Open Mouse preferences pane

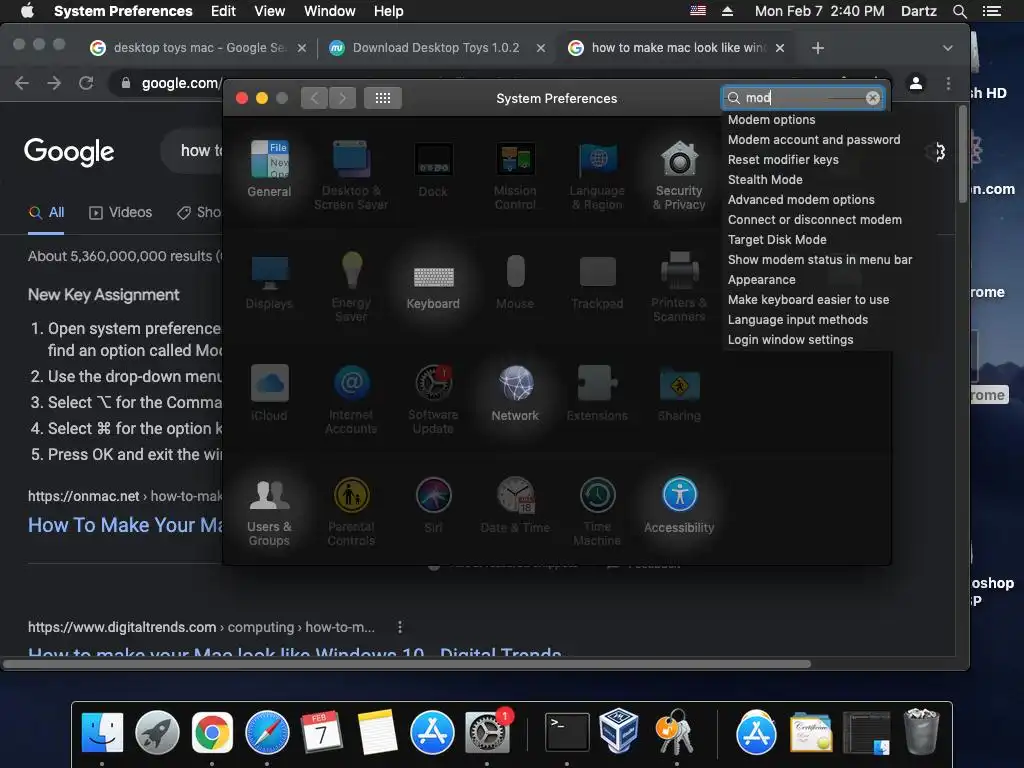515,281
